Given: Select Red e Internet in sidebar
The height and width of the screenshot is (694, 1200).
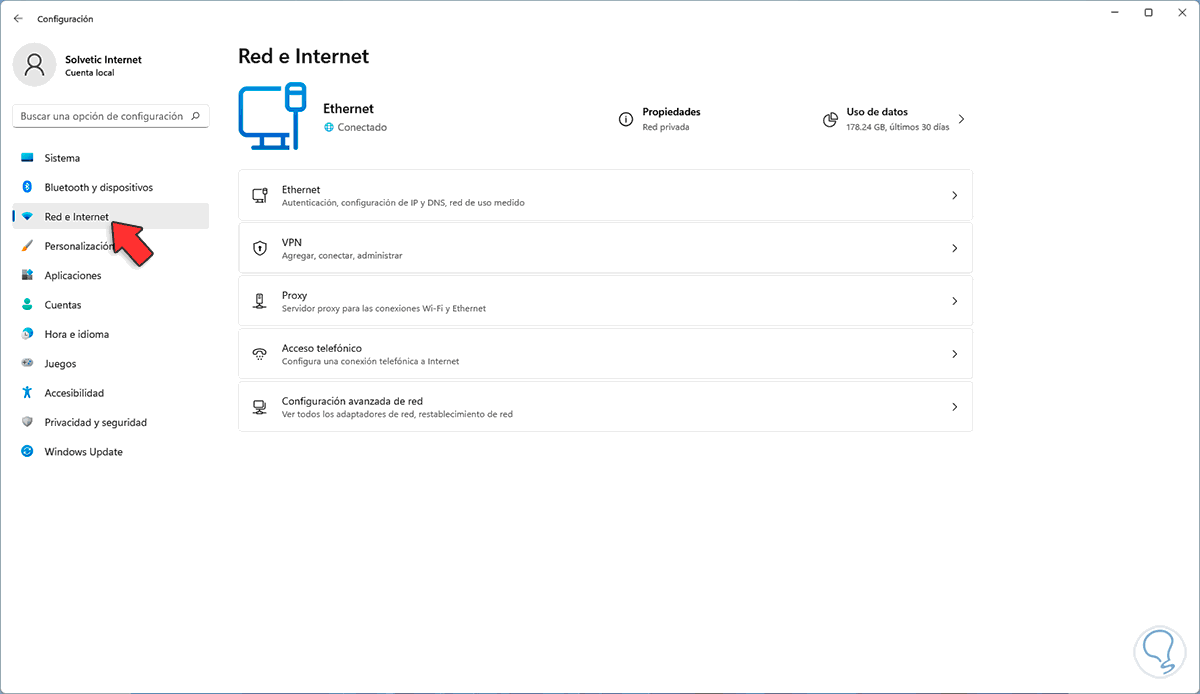Looking at the screenshot, I should click(111, 217).
